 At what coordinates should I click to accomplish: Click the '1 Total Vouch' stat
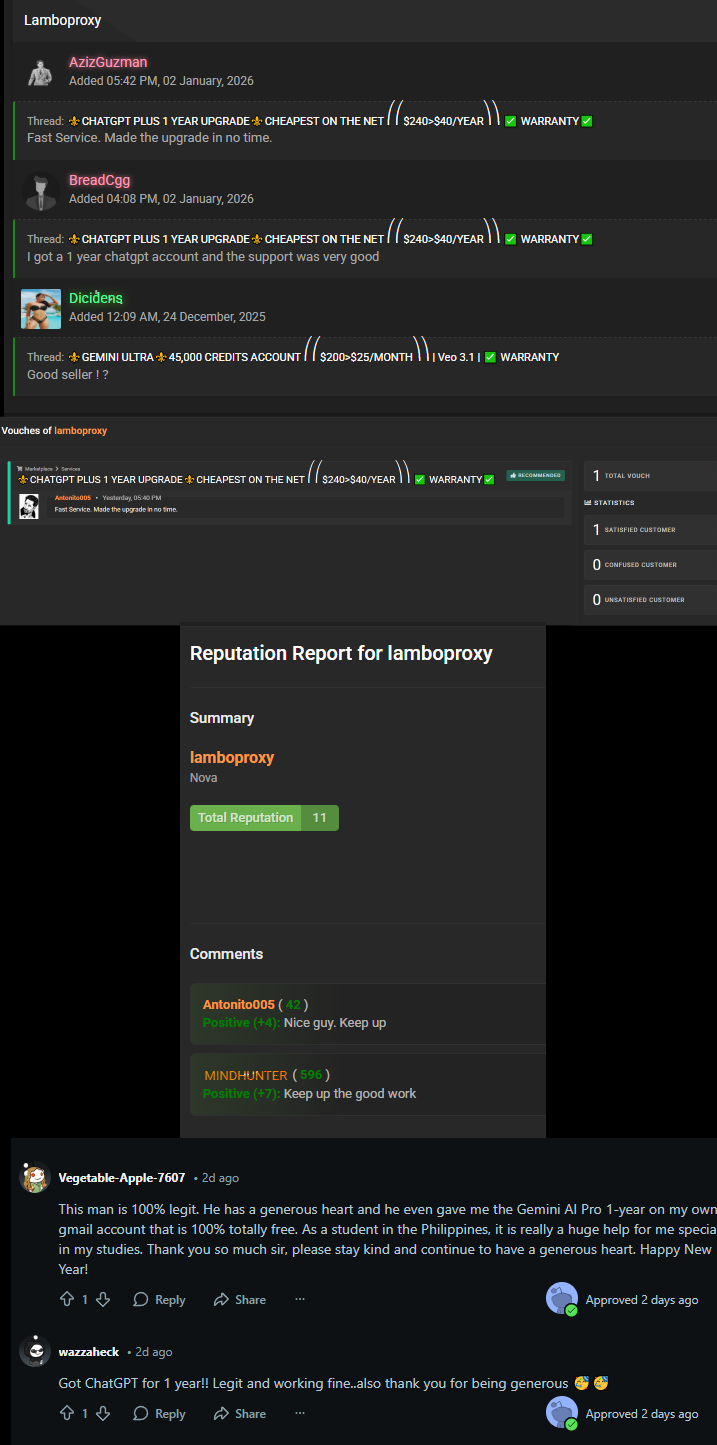[x=650, y=476]
